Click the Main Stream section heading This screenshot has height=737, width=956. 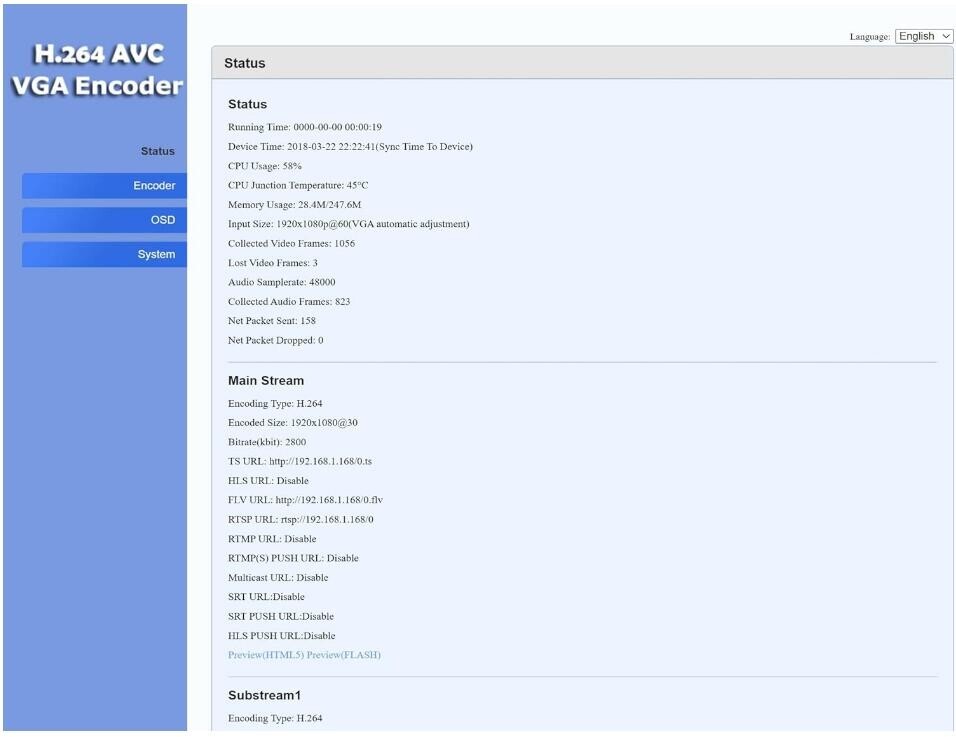click(266, 381)
